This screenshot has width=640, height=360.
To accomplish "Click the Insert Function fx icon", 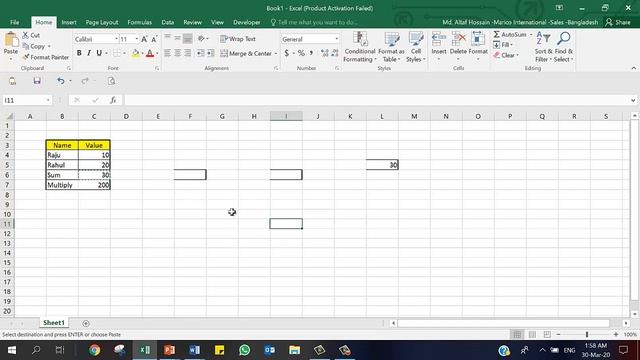I will point(113,100).
